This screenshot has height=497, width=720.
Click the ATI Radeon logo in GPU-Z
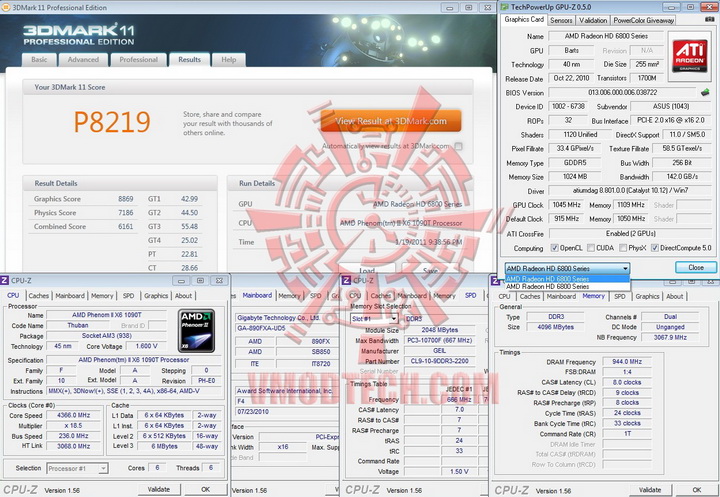pyautogui.click(x=689, y=56)
